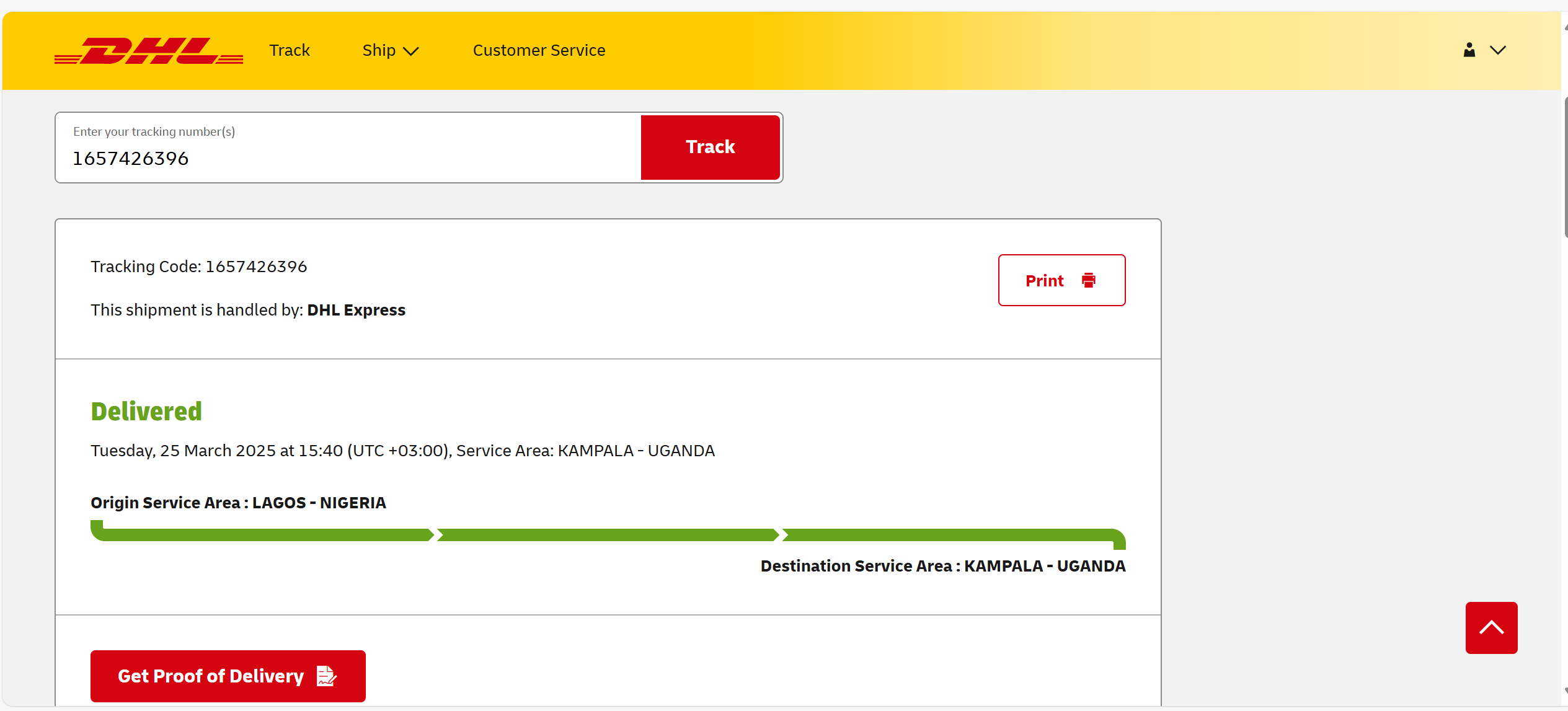
Task: Click Destination Service Area: KAMPALA - UGANDA
Action: (943, 566)
